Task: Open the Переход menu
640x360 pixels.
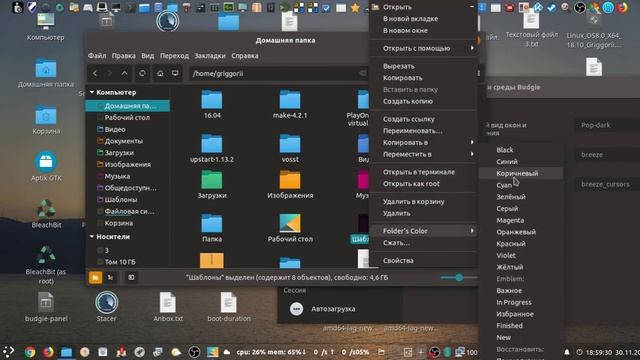Action: [x=174, y=56]
